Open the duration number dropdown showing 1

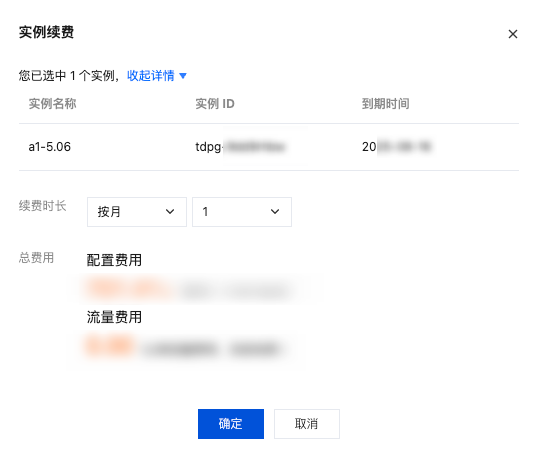[x=242, y=212]
